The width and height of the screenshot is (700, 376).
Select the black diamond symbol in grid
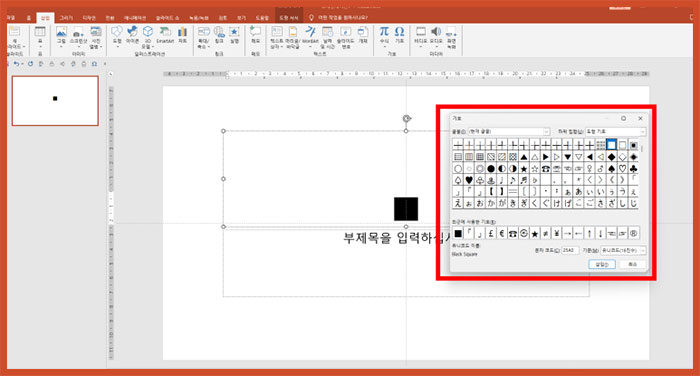point(611,157)
